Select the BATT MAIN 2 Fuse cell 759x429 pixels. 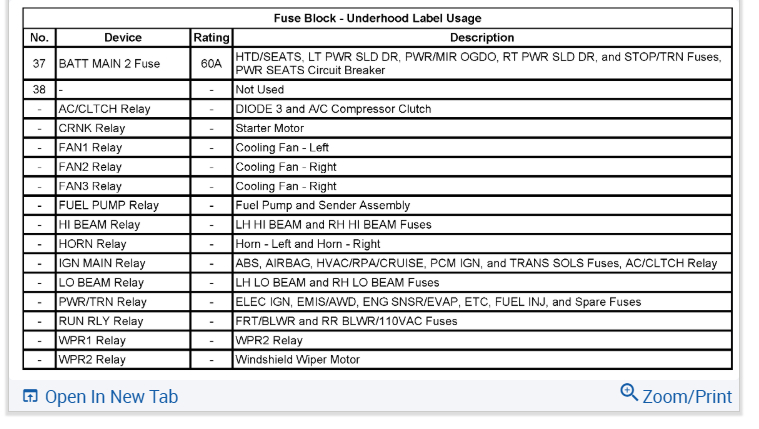(x=109, y=64)
